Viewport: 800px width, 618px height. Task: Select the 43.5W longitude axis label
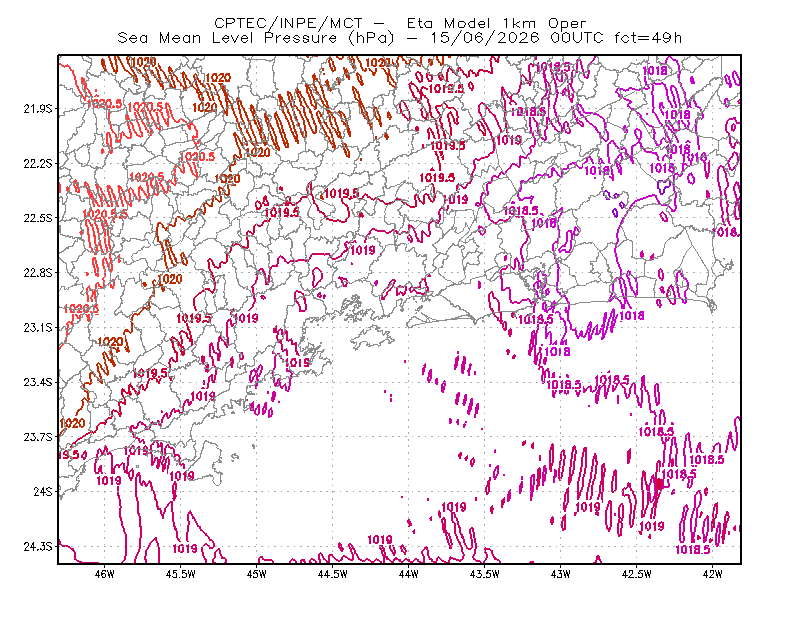point(485,574)
